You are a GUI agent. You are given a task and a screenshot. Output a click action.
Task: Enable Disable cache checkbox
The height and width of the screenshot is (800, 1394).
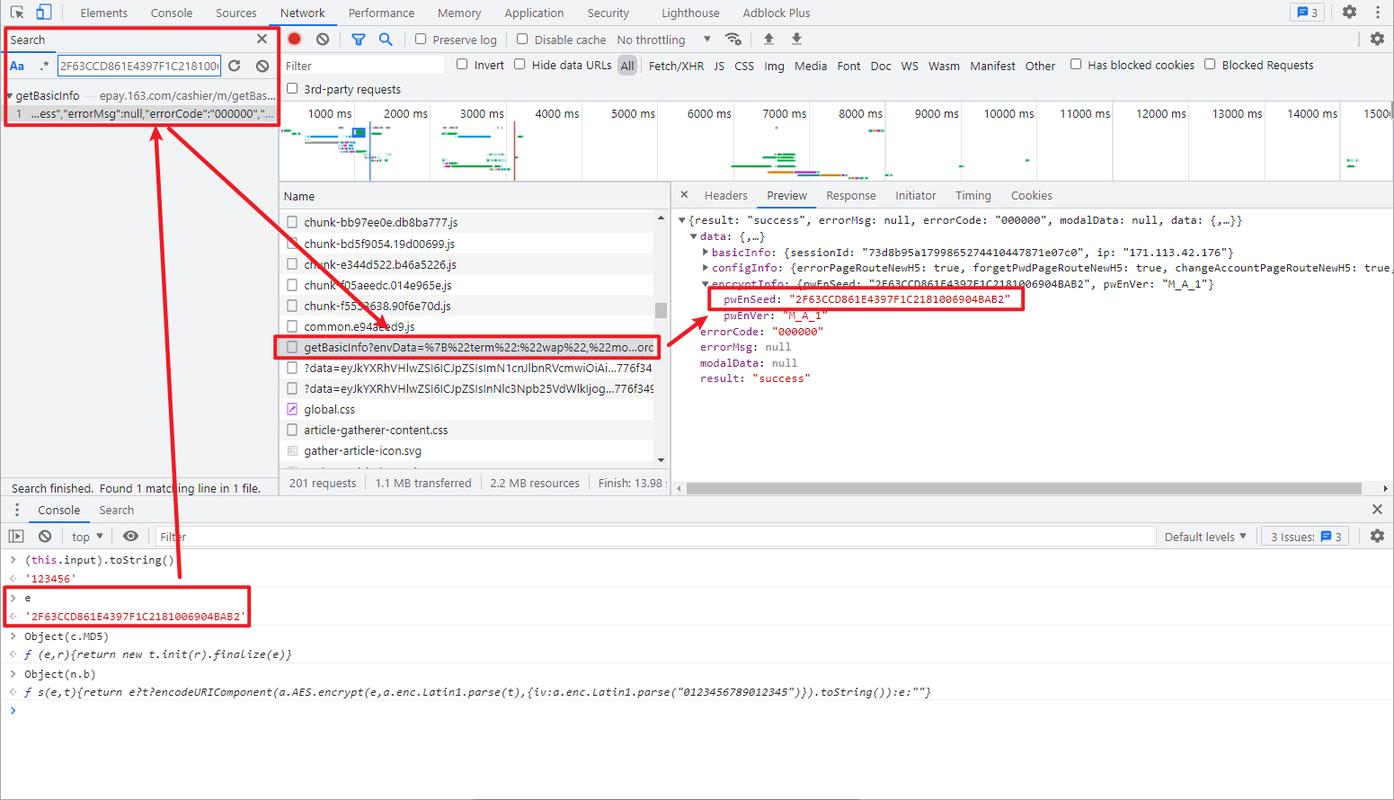coord(522,39)
